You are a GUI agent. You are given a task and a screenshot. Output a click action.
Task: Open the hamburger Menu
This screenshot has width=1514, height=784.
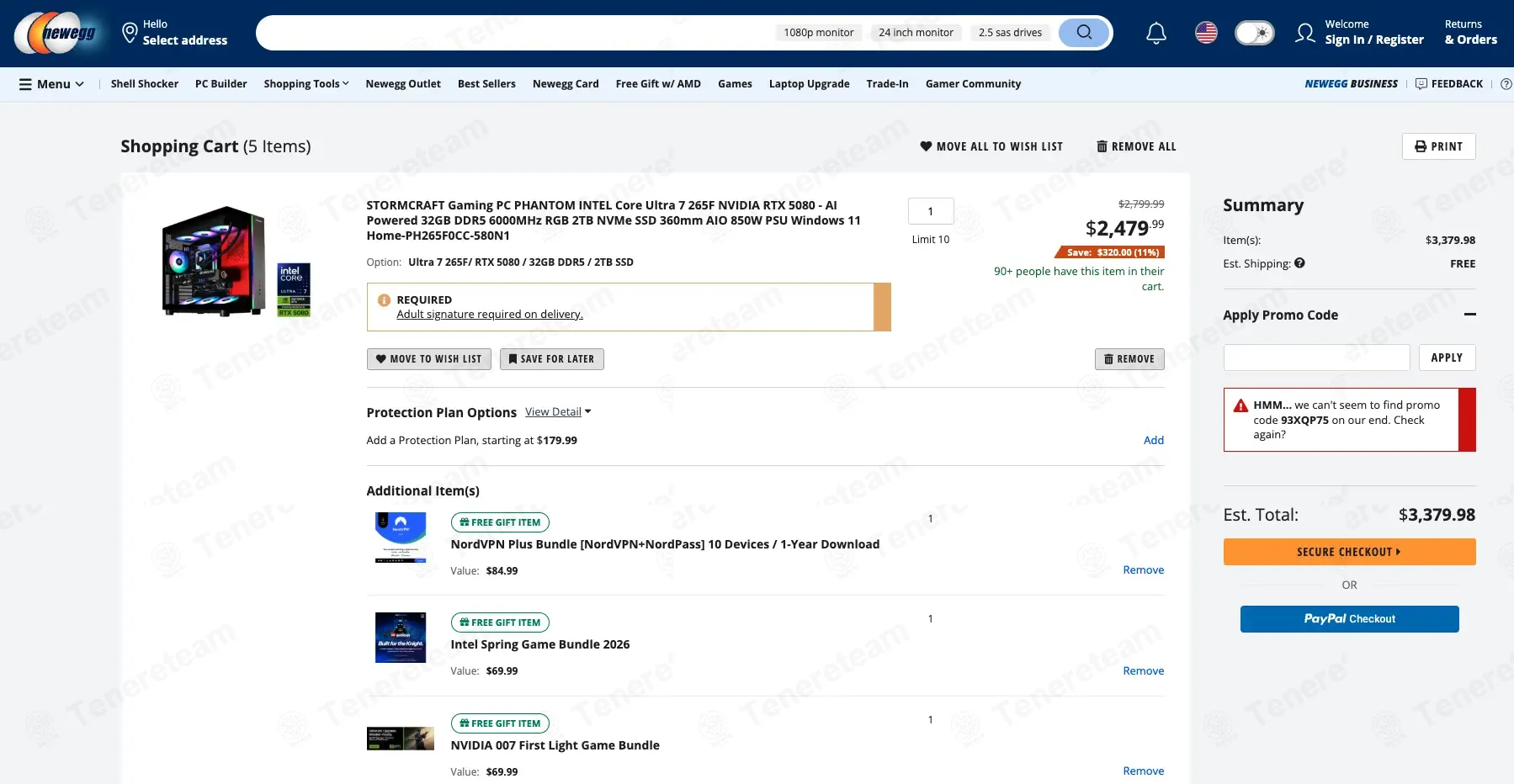pos(51,84)
